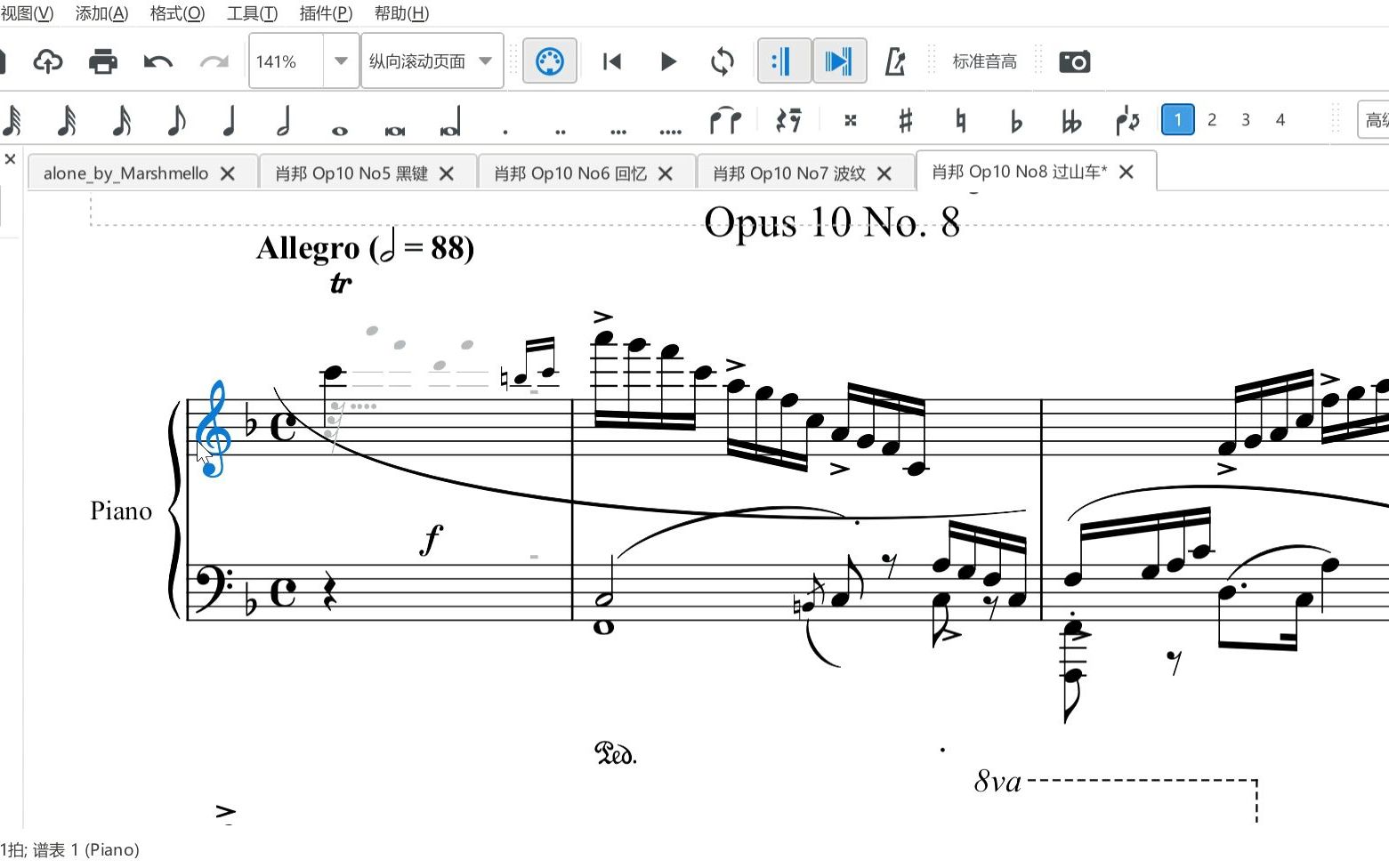Select voice 3

1246,119
